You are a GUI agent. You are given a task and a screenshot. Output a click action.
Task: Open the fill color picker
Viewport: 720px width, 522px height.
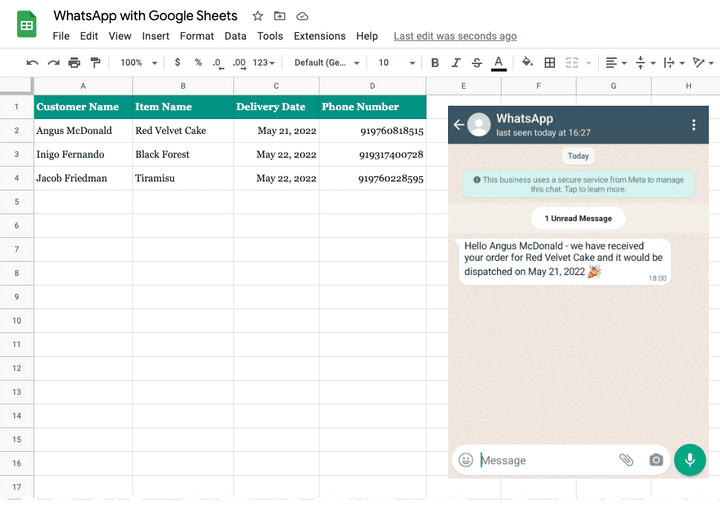(527, 62)
